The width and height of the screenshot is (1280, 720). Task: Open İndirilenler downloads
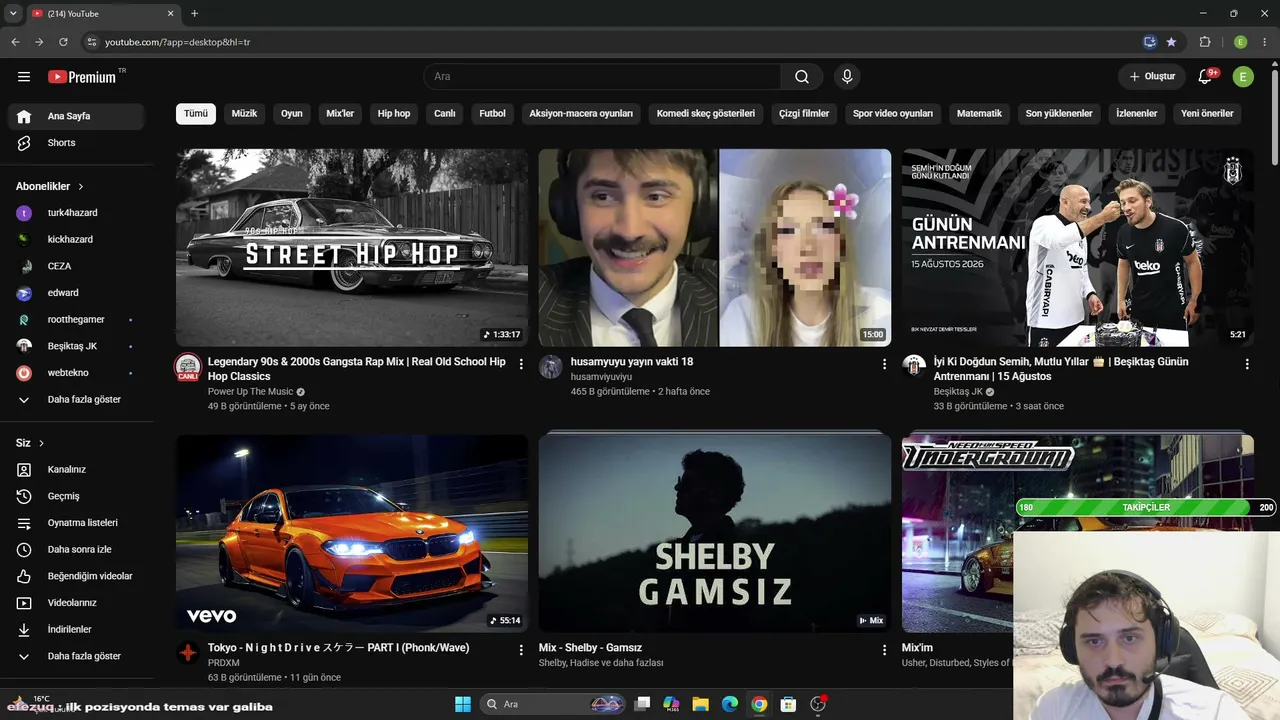(x=76, y=630)
